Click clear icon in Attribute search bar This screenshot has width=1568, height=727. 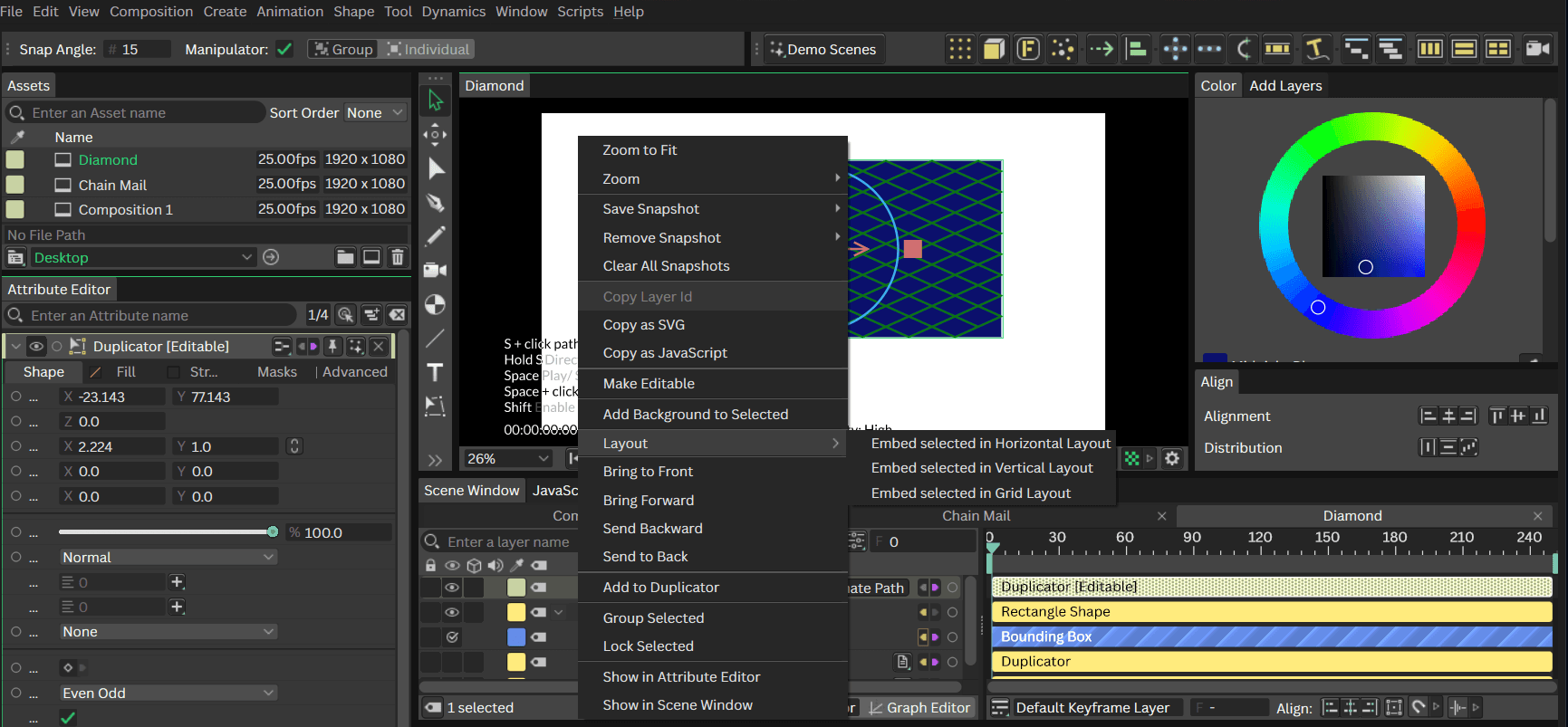coord(397,315)
